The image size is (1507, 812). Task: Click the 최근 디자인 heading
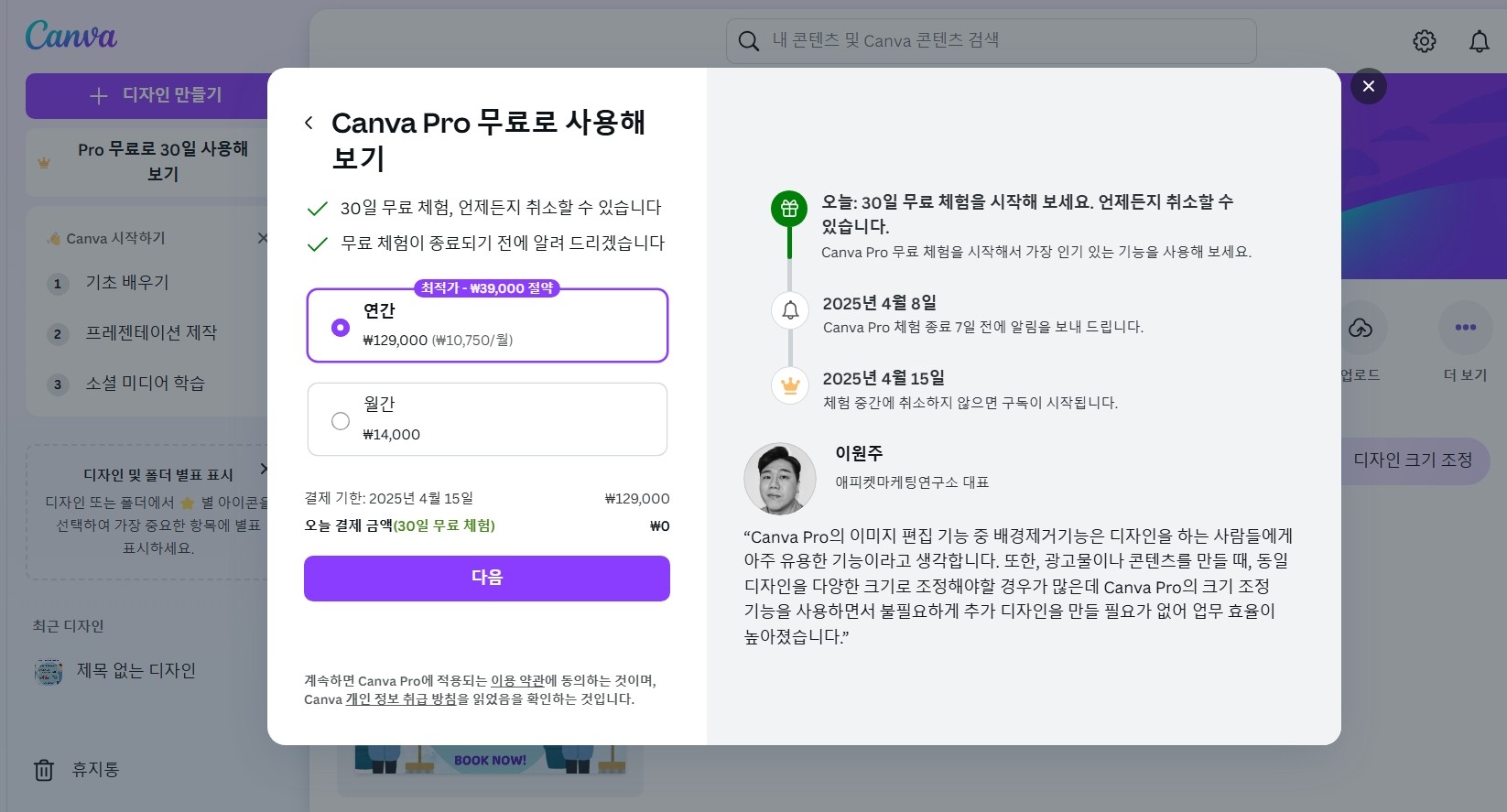click(x=69, y=626)
